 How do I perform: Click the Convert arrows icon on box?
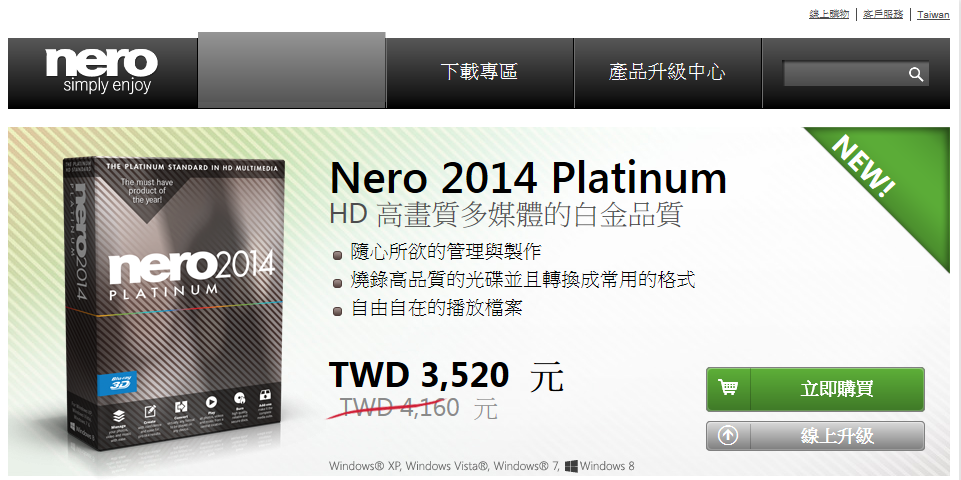coord(181,407)
